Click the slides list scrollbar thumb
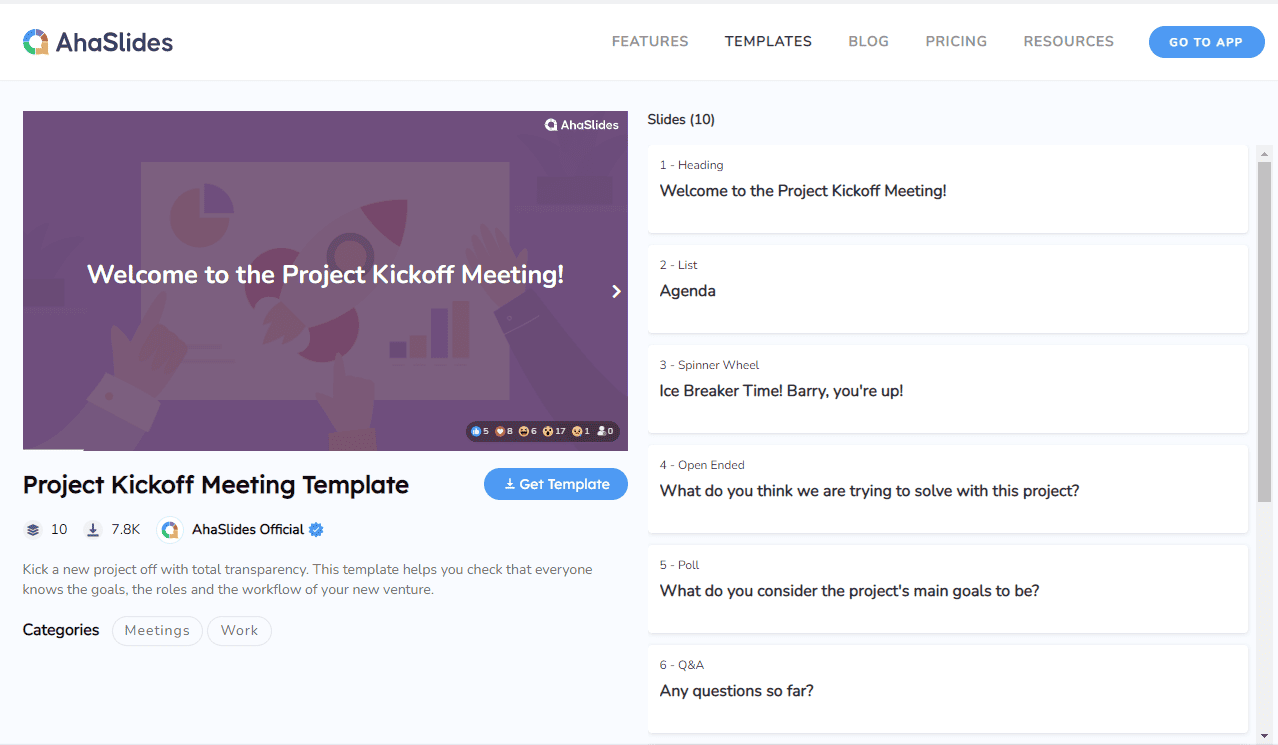The height and width of the screenshot is (745, 1278). (1264, 332)
